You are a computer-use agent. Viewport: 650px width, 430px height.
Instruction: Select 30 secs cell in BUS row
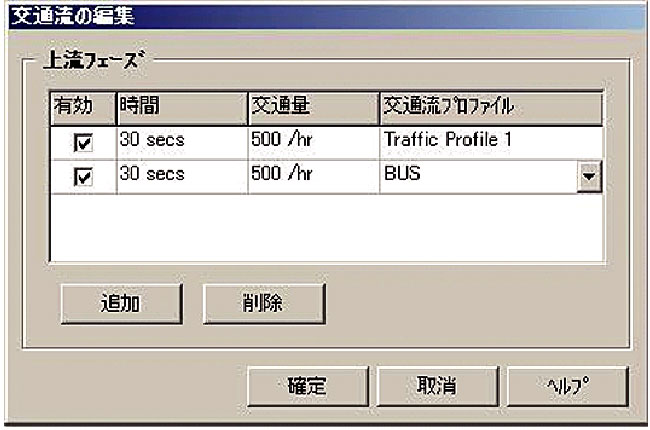[182, 177]
